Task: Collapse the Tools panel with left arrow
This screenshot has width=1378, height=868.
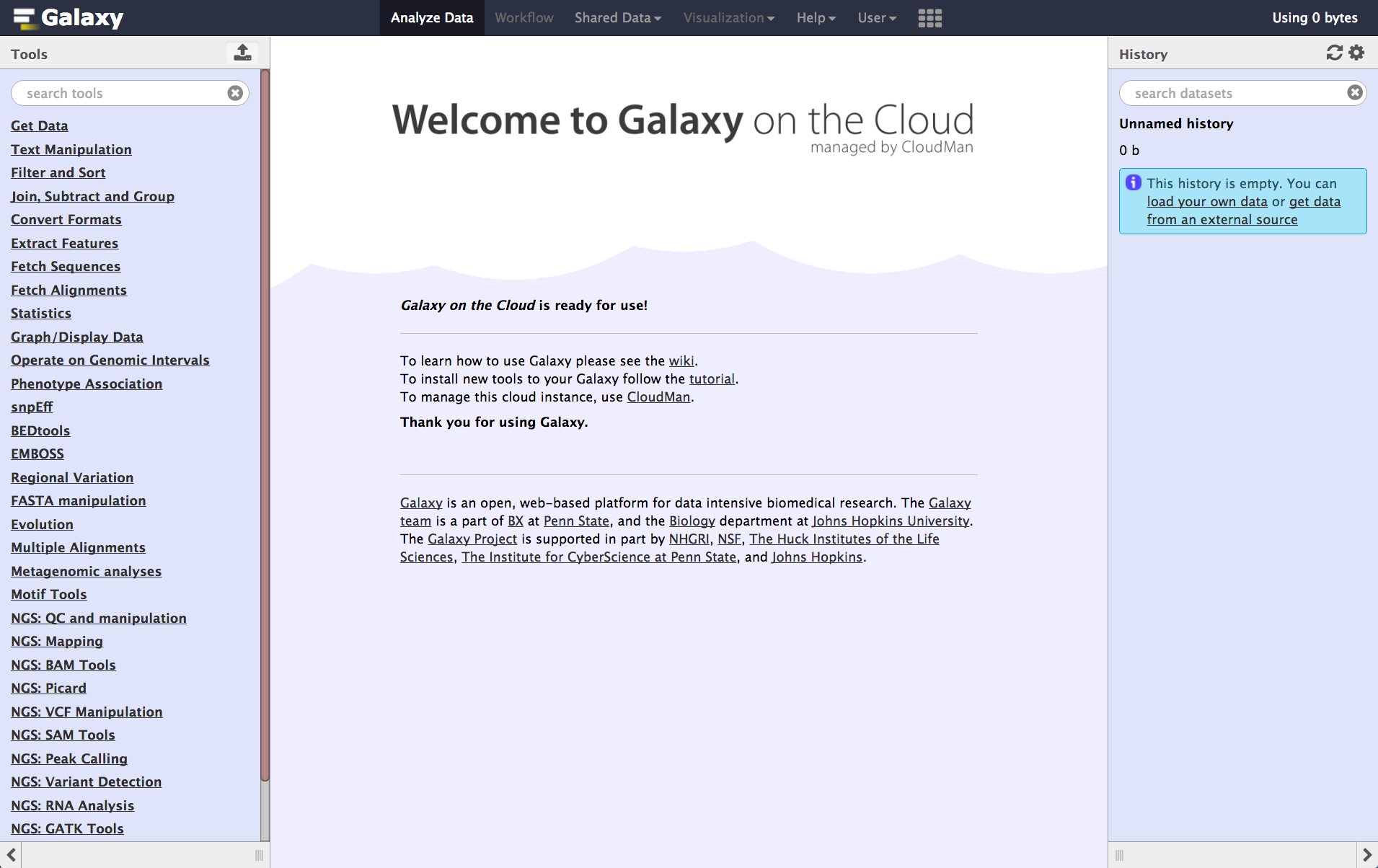Action: 11,855
